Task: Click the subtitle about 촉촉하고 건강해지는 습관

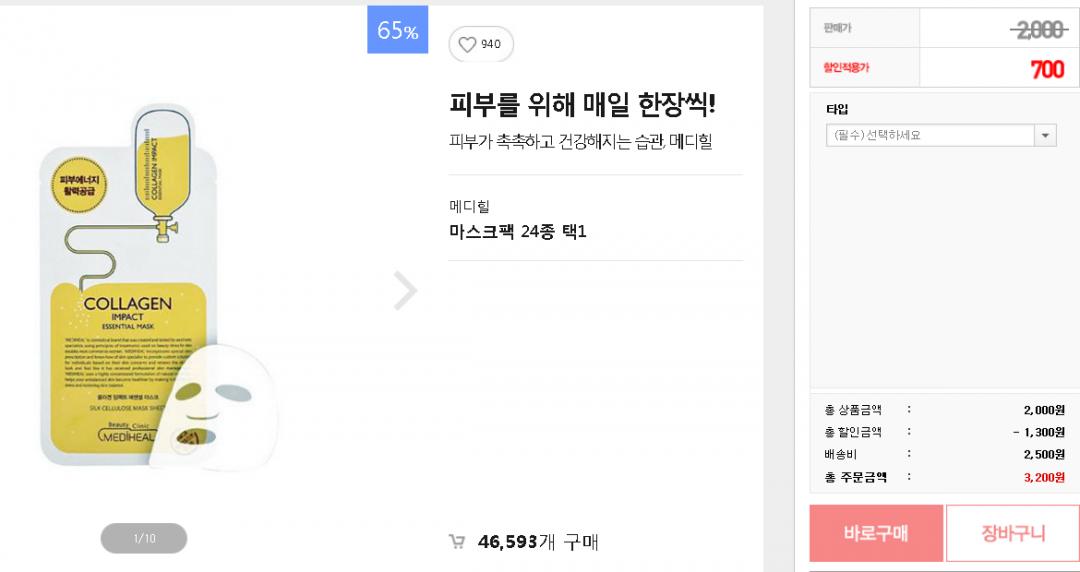Action: (580, 141)
